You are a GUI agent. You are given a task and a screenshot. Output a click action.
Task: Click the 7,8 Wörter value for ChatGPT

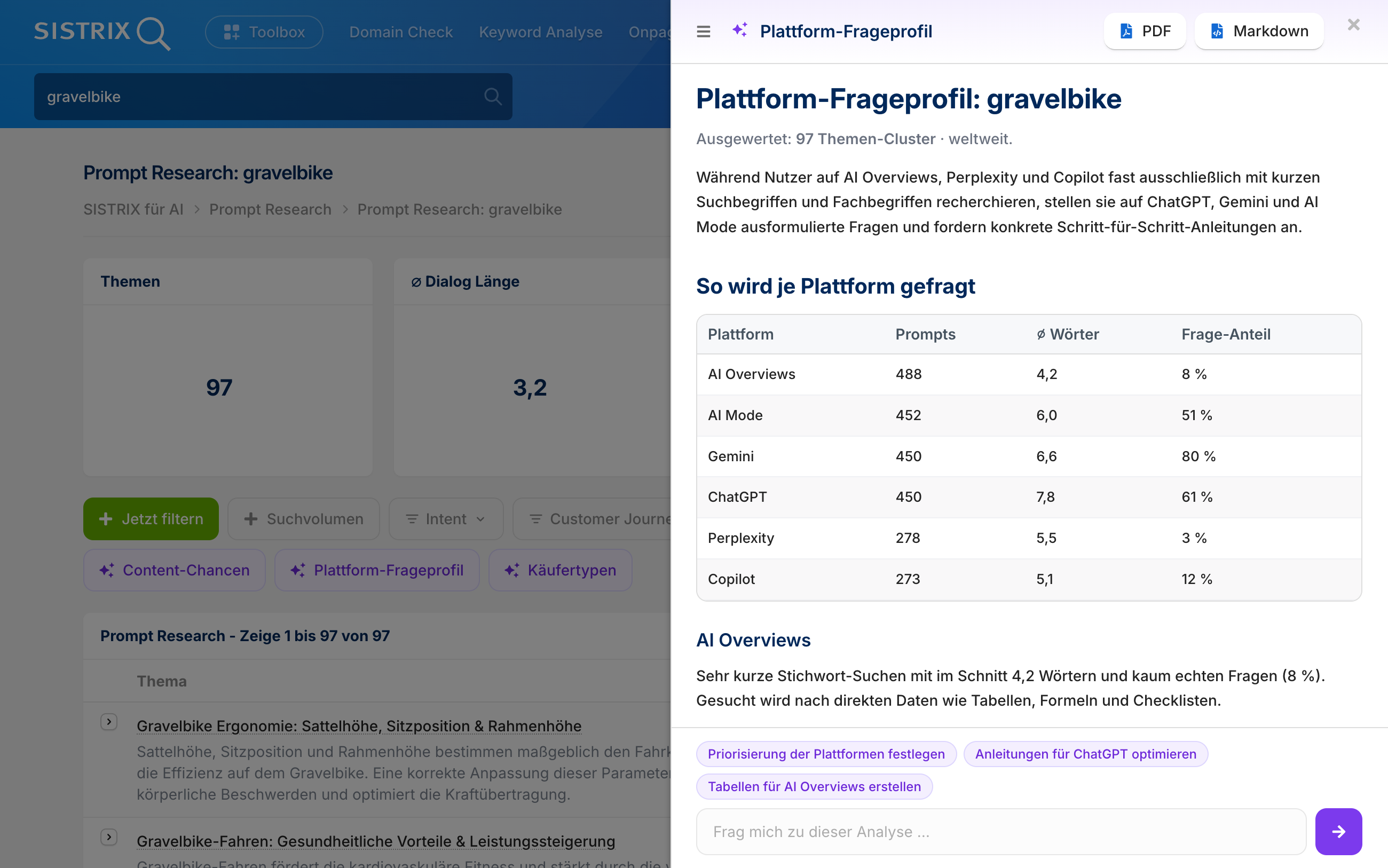(1045, 497)
